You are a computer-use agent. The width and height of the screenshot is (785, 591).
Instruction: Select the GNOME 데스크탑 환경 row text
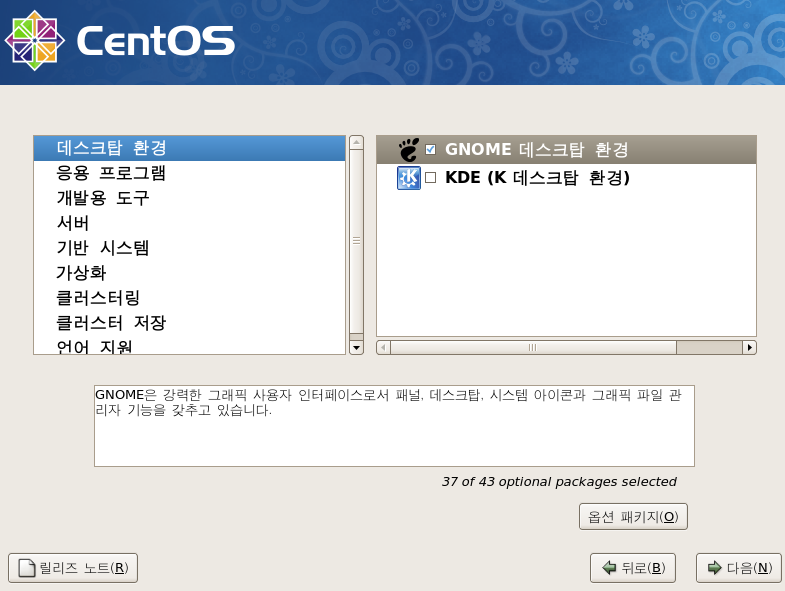(537, 149)
